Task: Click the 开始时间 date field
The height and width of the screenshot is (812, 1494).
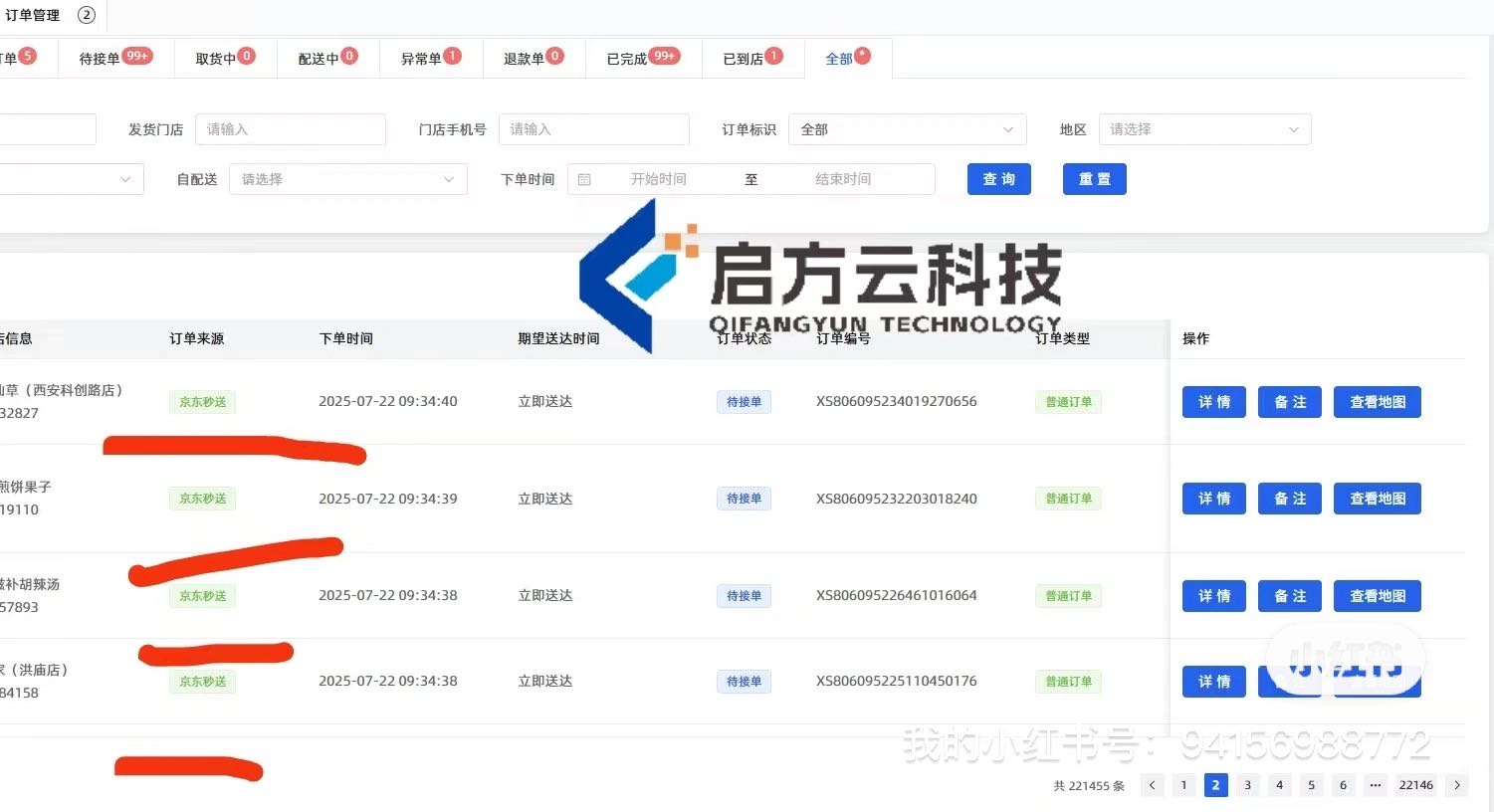Action: point(659,179)
